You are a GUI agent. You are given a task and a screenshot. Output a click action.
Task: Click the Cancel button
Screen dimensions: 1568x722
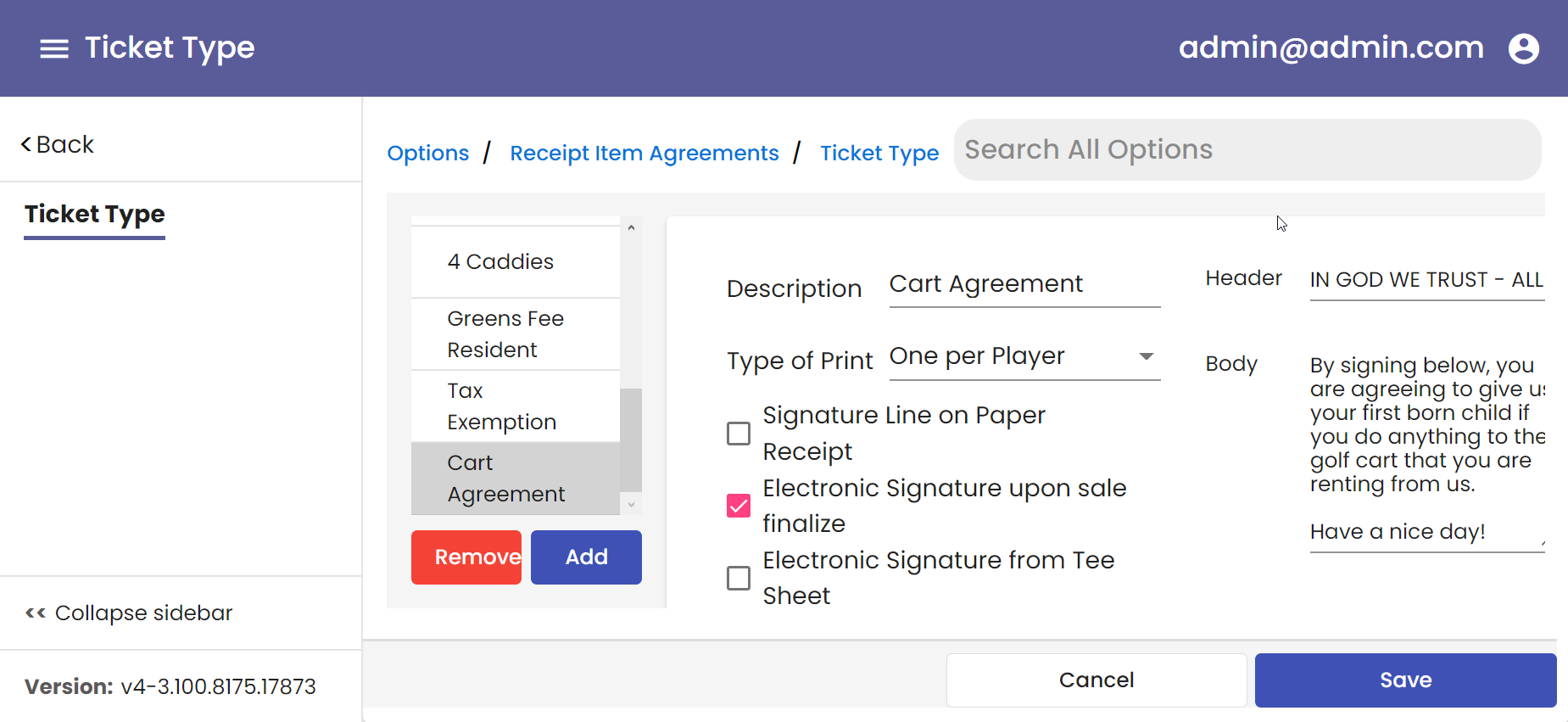1096,680
